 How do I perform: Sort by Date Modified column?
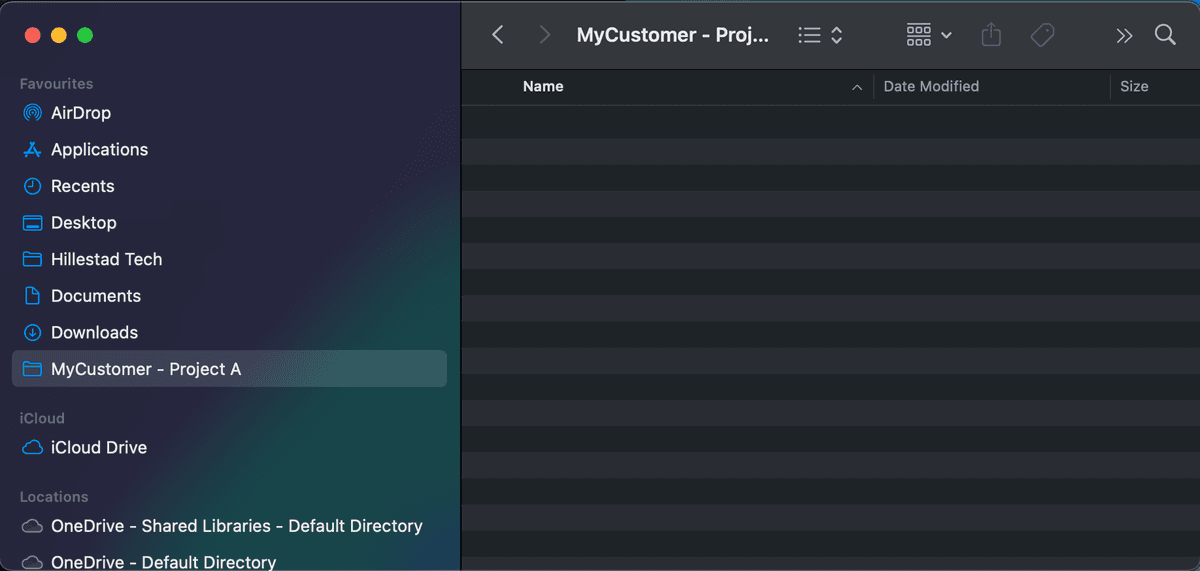(x=931, y=87)
